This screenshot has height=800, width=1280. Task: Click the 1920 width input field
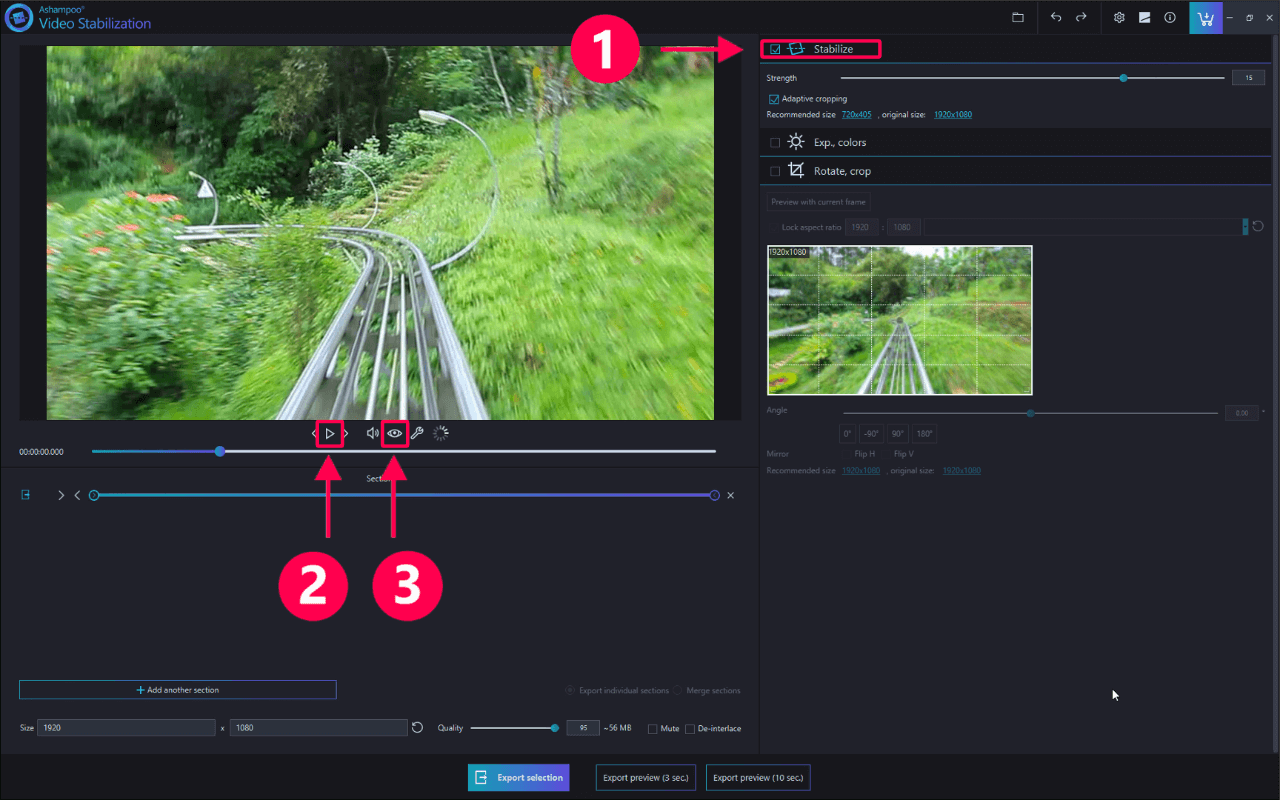coord(125,727)
